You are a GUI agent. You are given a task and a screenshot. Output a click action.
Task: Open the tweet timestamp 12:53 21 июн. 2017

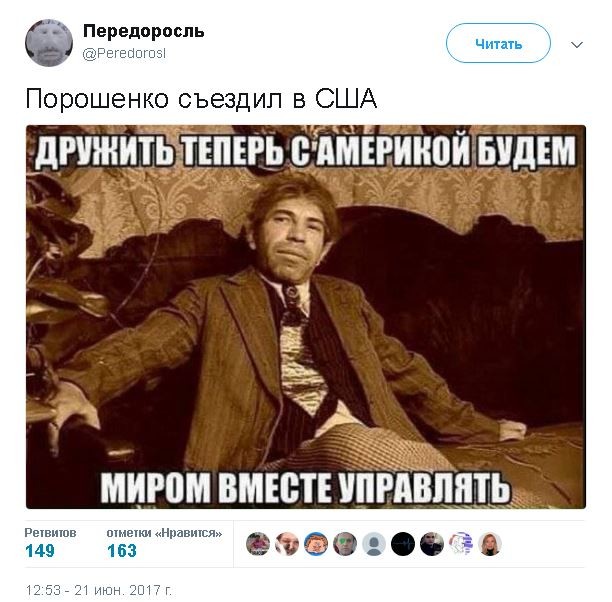pos(99,590)
